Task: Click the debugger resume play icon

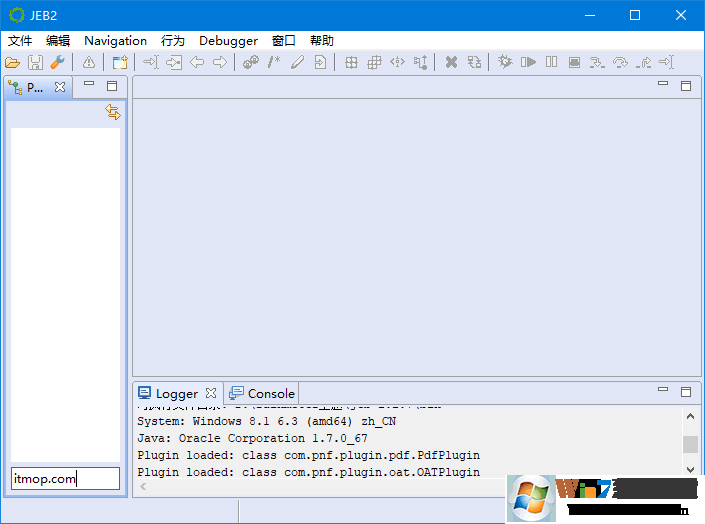Action: (x=528, y=62)
